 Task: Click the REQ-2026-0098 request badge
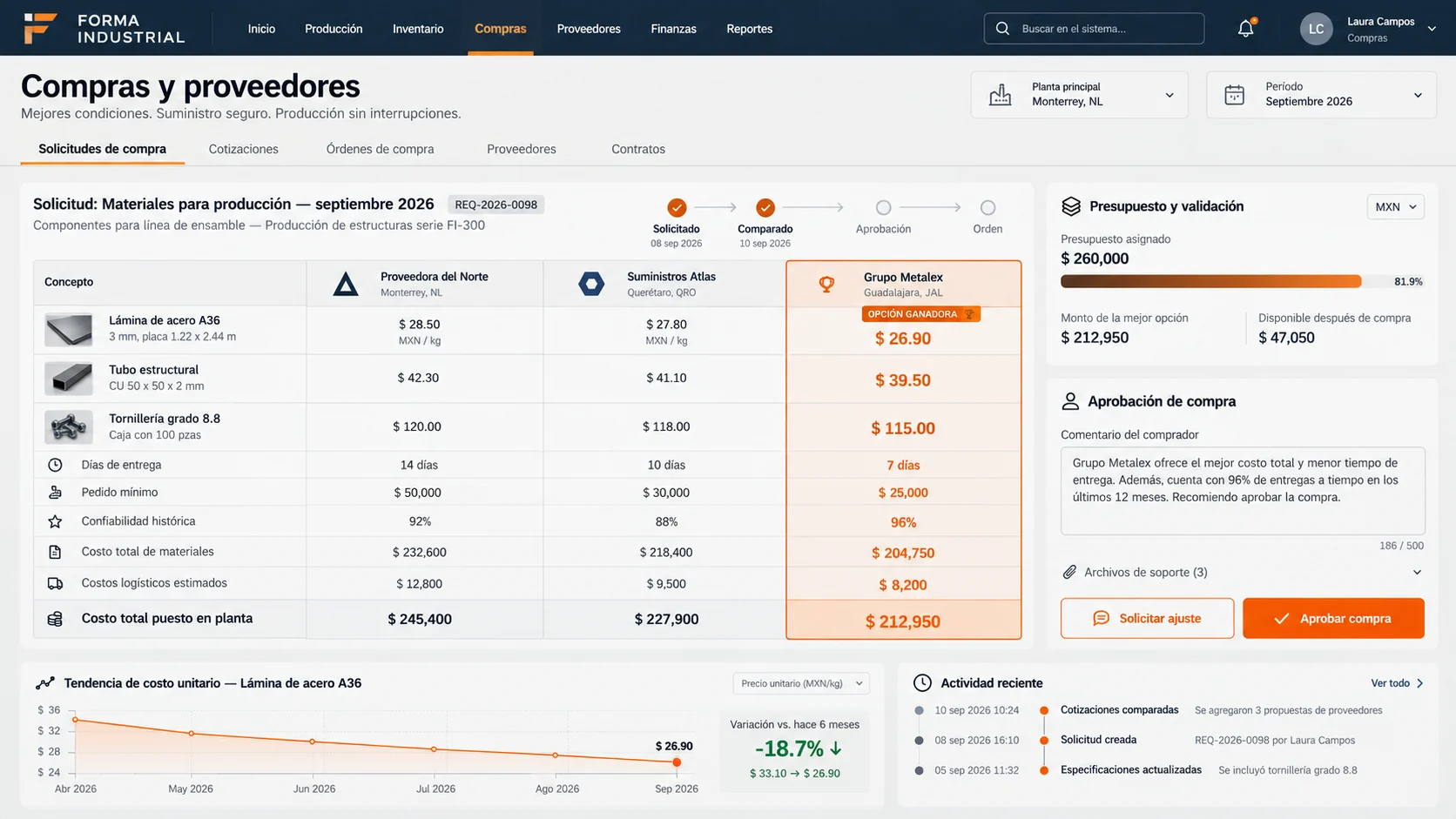coord(495,205)
